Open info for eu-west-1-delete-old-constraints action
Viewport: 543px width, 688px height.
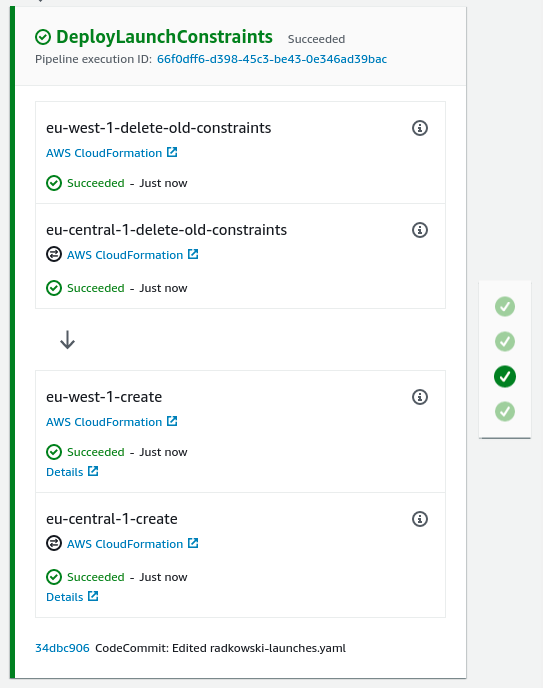point(420,128)
